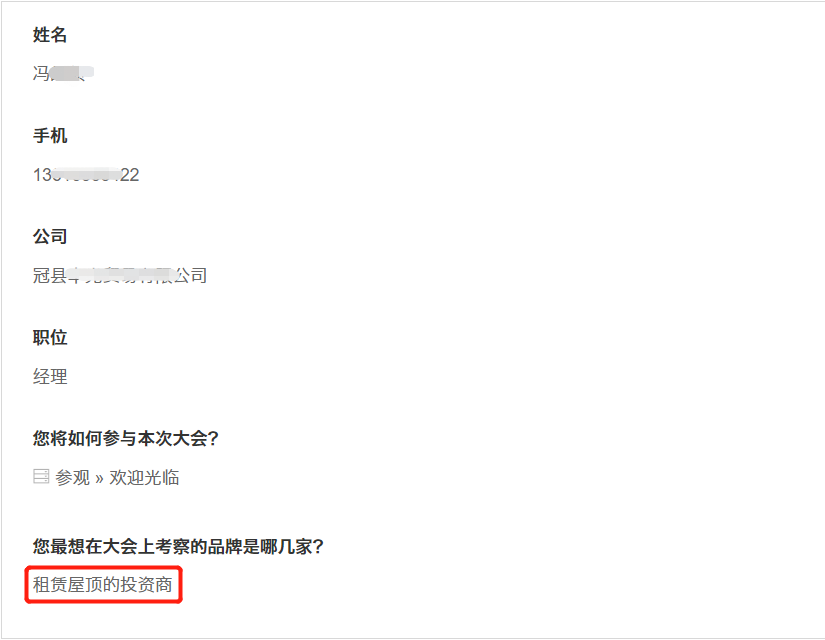Image resolution: width=825 pixels, height=640 pixels.
Task: Click the highlighted answer 租赁屋顶的投资商
Action: click(x=103, y=585)
